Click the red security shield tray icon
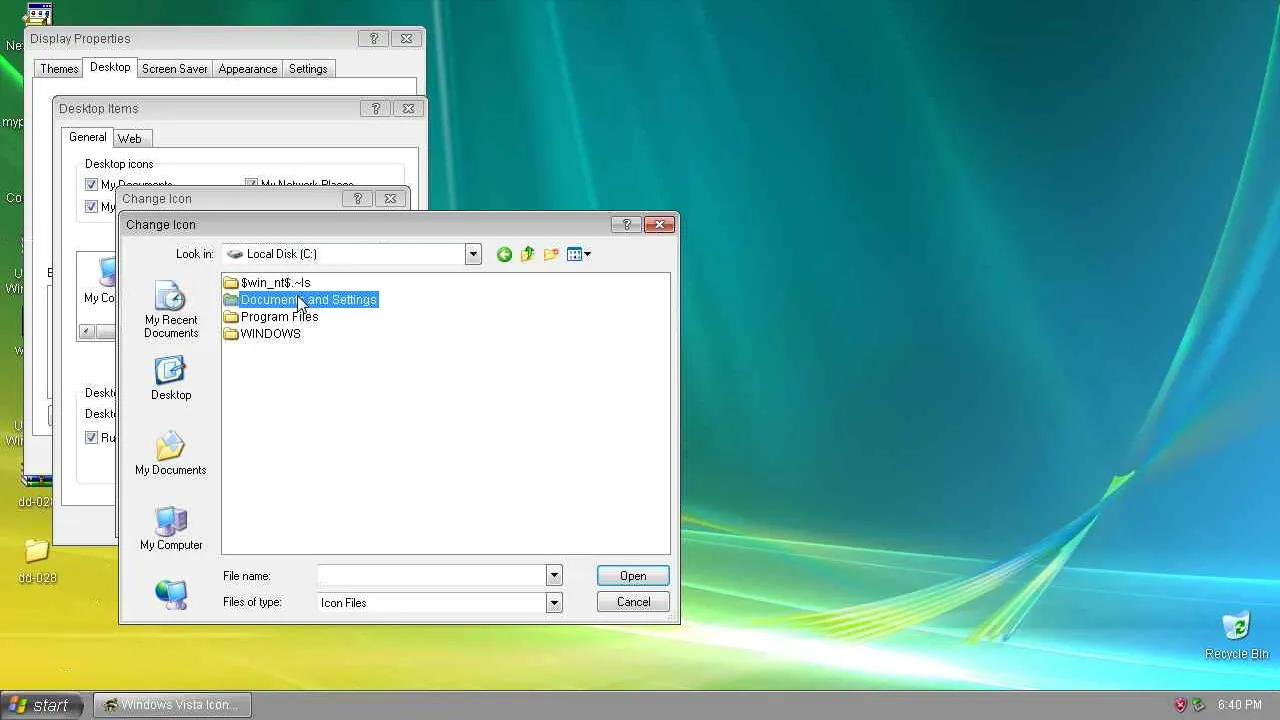 (x=1180, y=705)
